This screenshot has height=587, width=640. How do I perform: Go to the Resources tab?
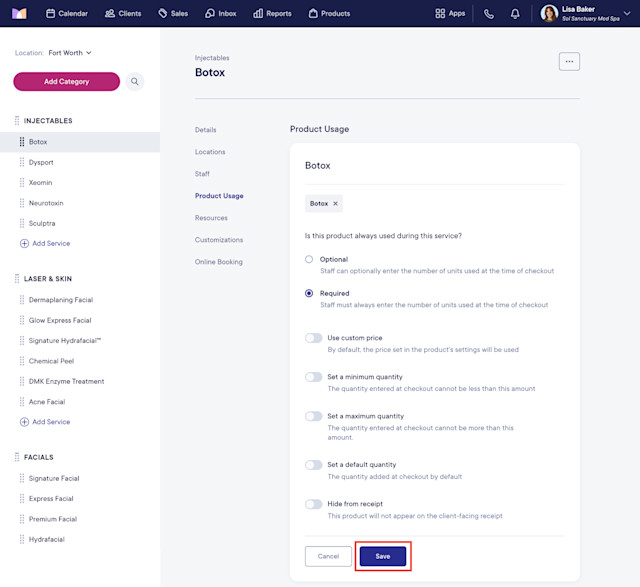211,218
